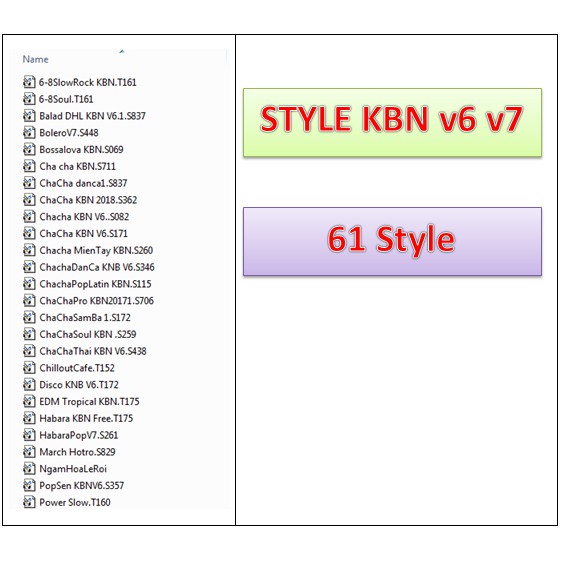Click file icon for Power Slow.T160
Viewport: 561px width, 561px height.
[29, 502]
